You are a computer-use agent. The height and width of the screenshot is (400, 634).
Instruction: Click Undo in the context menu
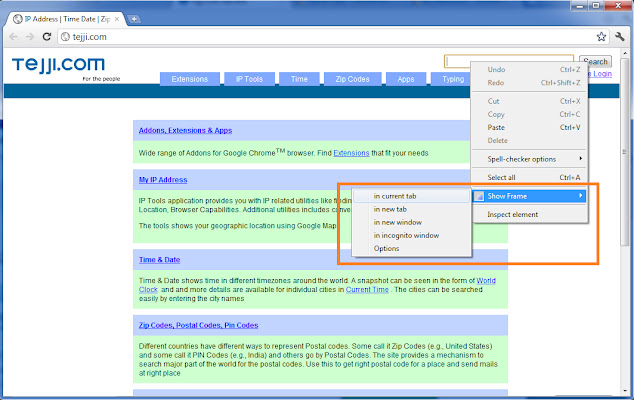point(529,70)
